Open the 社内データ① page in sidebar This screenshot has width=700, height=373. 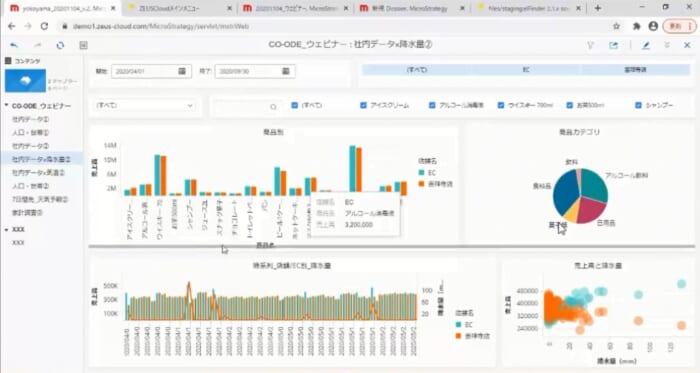tap(30, 119)
